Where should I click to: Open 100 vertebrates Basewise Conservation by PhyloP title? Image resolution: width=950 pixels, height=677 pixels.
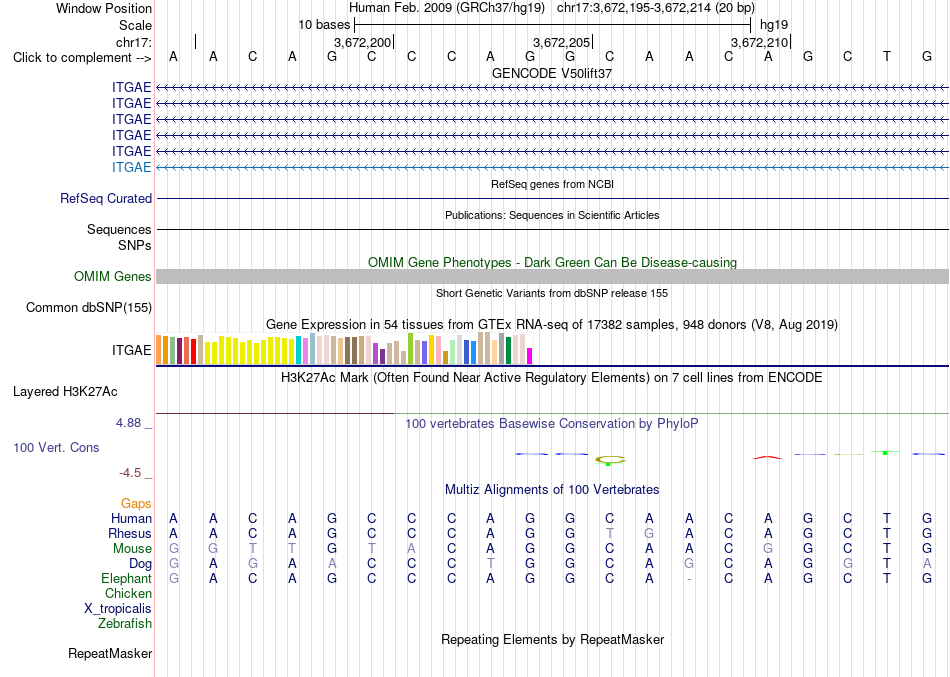(x=552, y=424)
